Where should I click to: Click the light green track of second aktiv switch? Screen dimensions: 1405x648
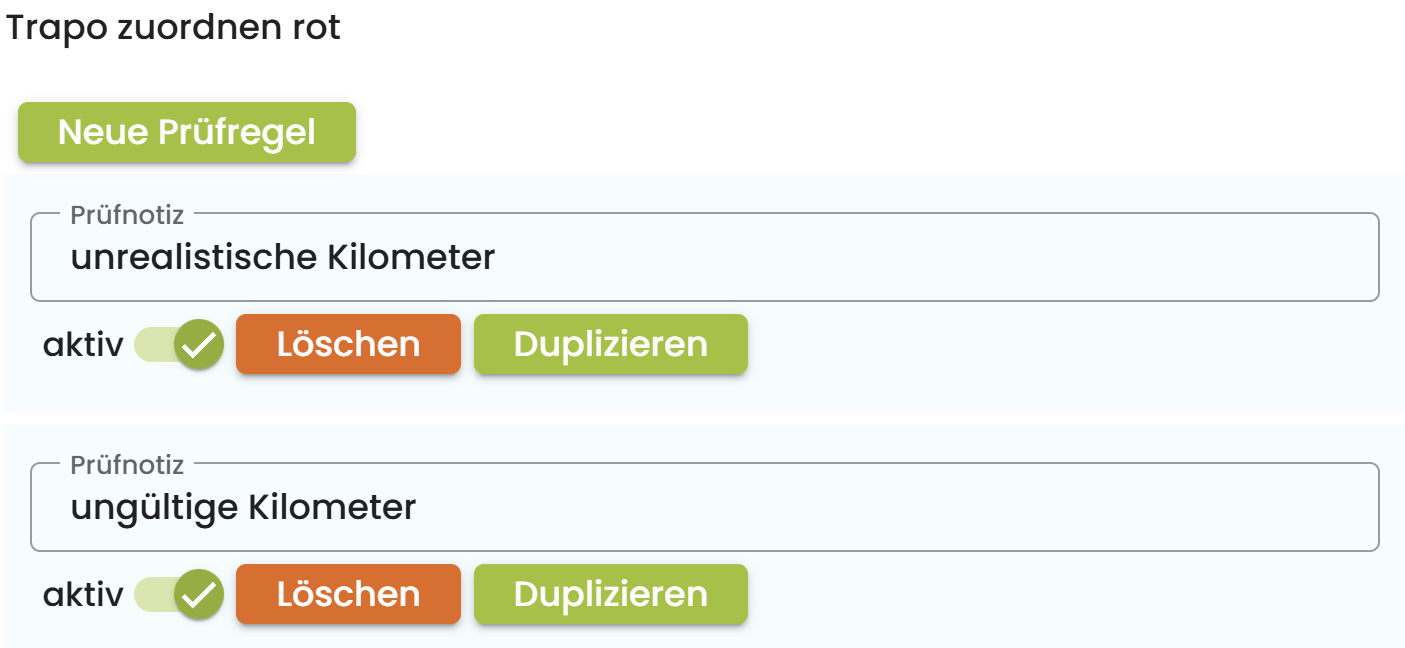coord(150,595)
